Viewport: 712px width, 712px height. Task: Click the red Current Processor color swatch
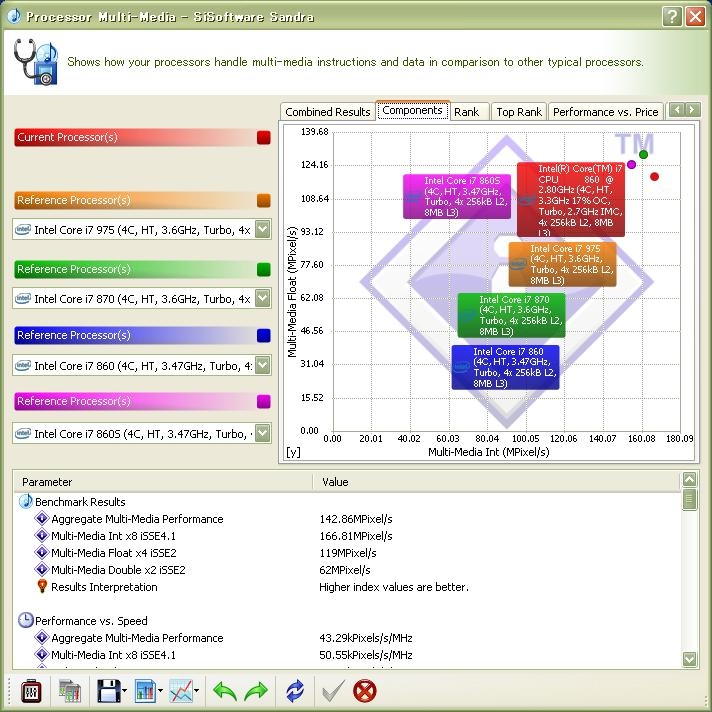tap(263, 137)
